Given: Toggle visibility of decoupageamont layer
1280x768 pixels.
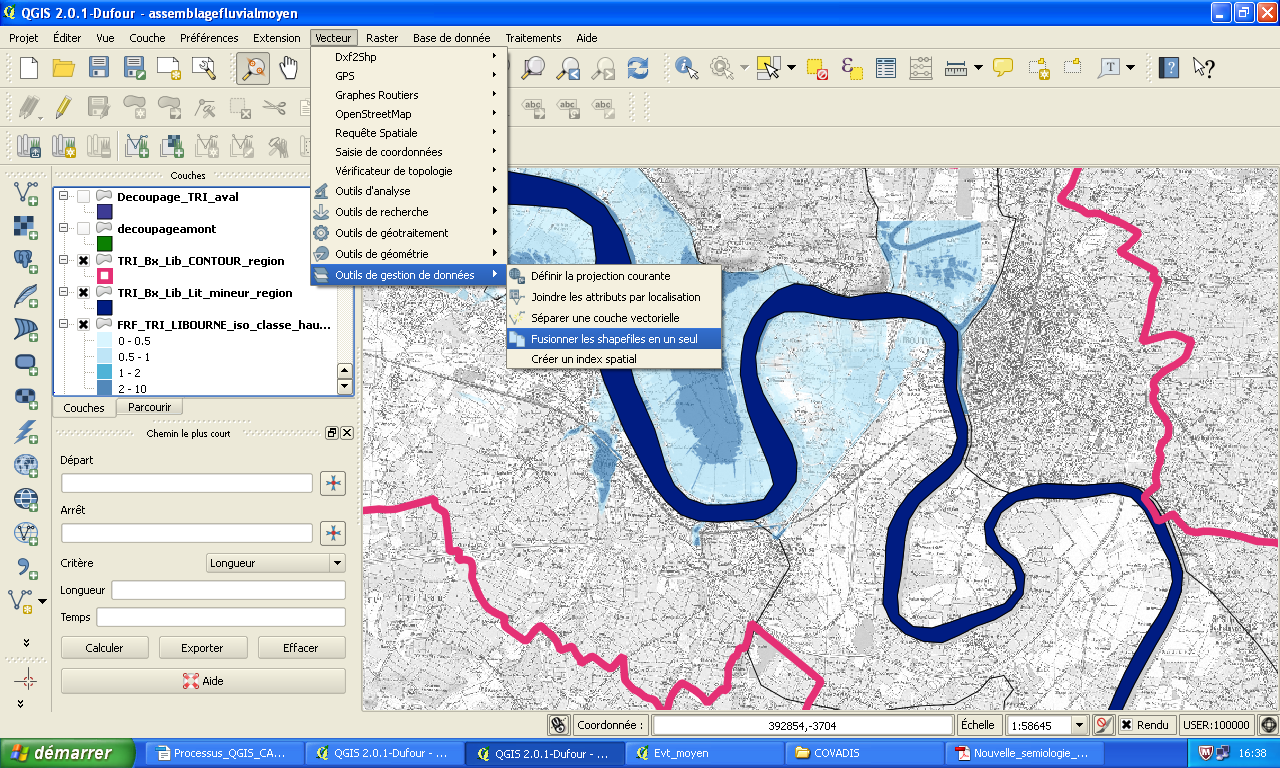Looking at the screenshot, I should (84, 229).
